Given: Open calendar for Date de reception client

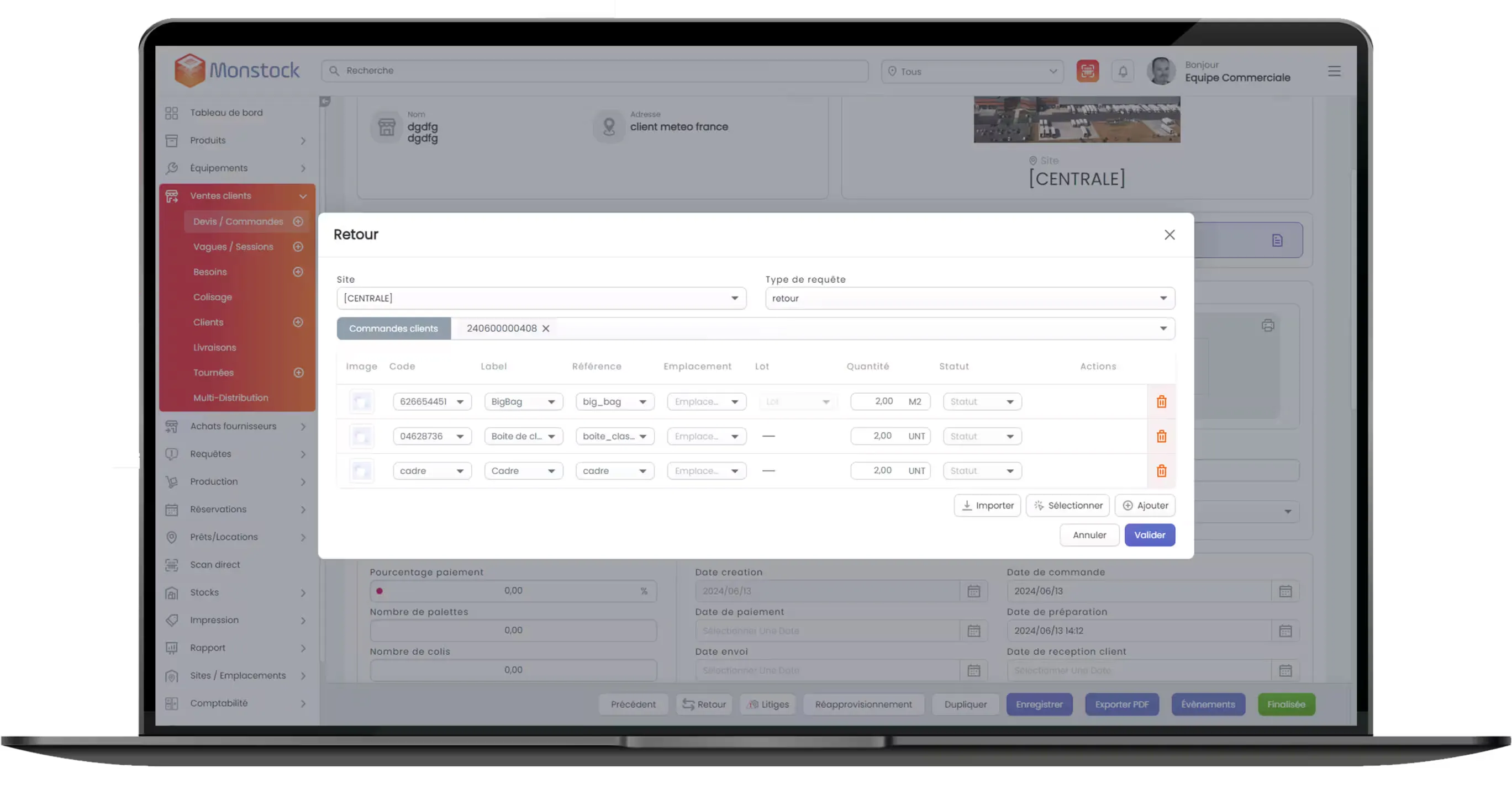Looking at the screenshot, I should coord(1286,671).
